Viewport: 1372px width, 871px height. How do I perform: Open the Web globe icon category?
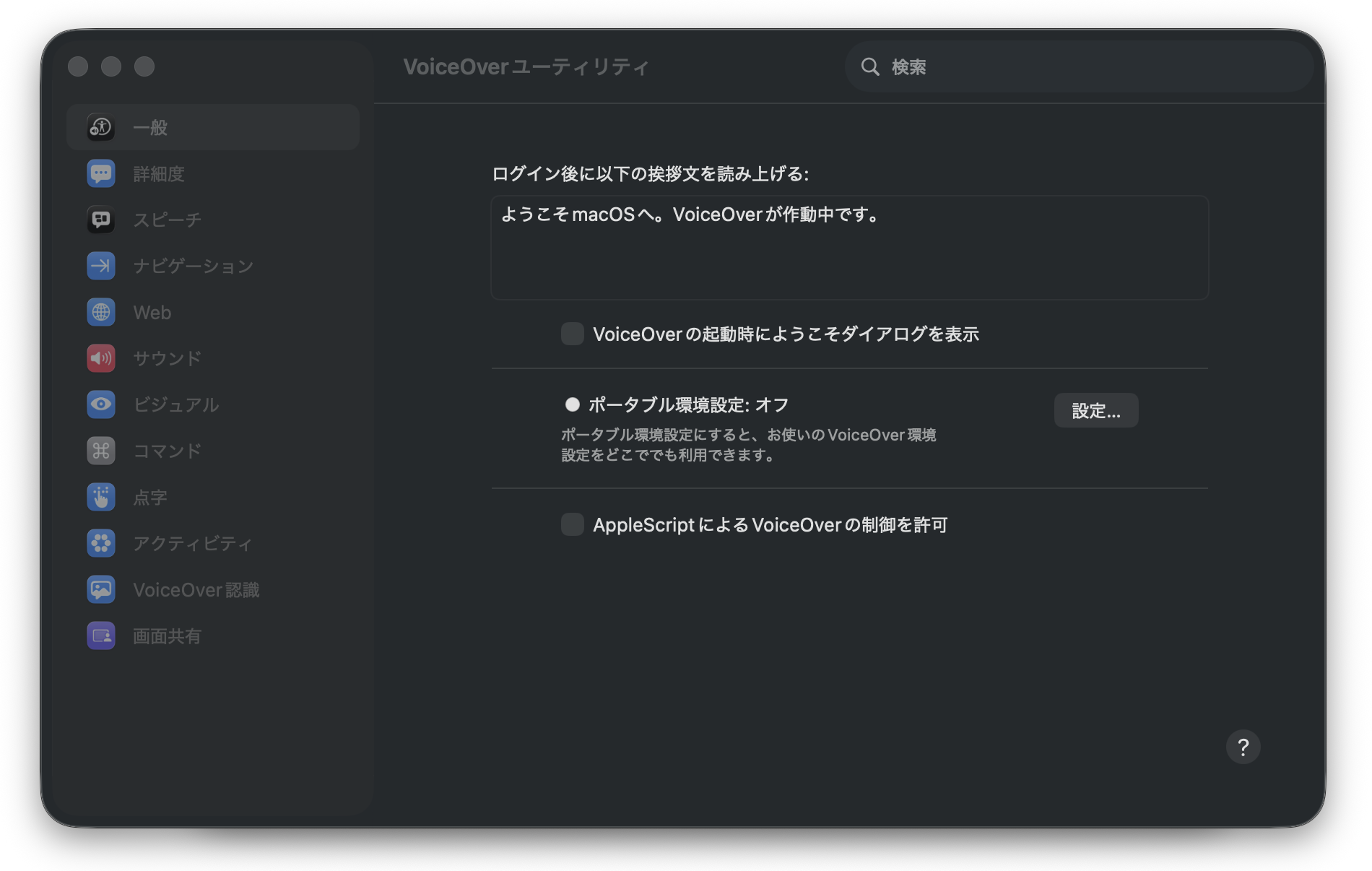coord(101,312)
